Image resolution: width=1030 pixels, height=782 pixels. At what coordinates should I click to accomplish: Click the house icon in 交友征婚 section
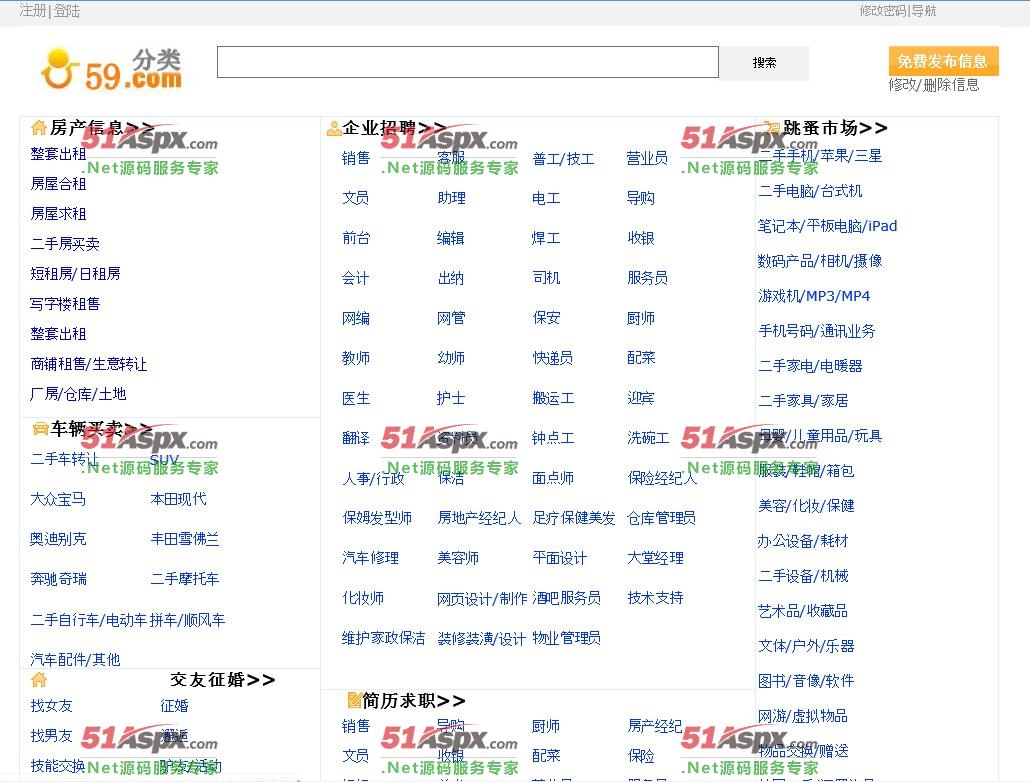[39, 680]
